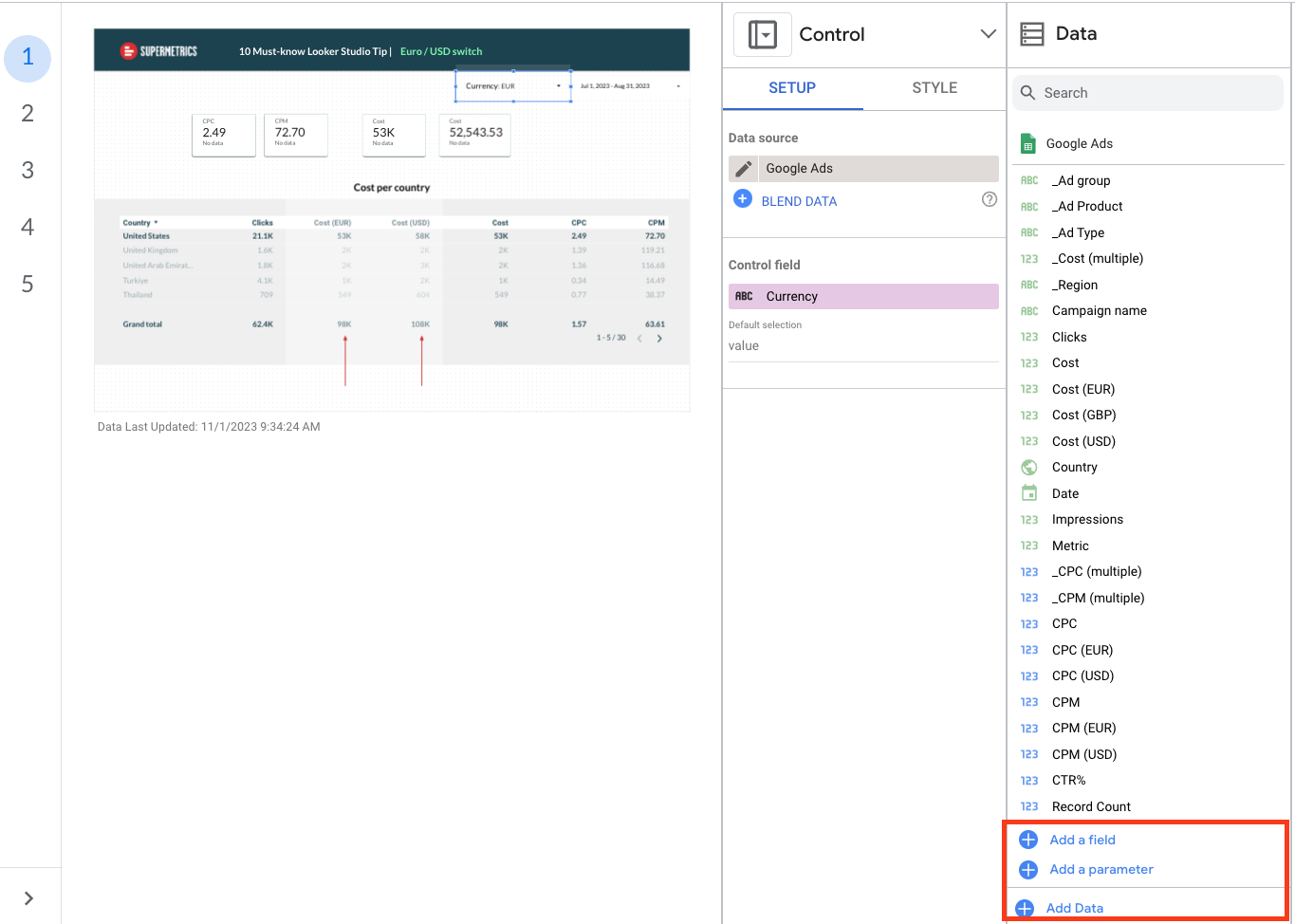Click the ABC icon beside Campaign name
This screenshot has height=924, width=1295.
[x=1030, y=310]
